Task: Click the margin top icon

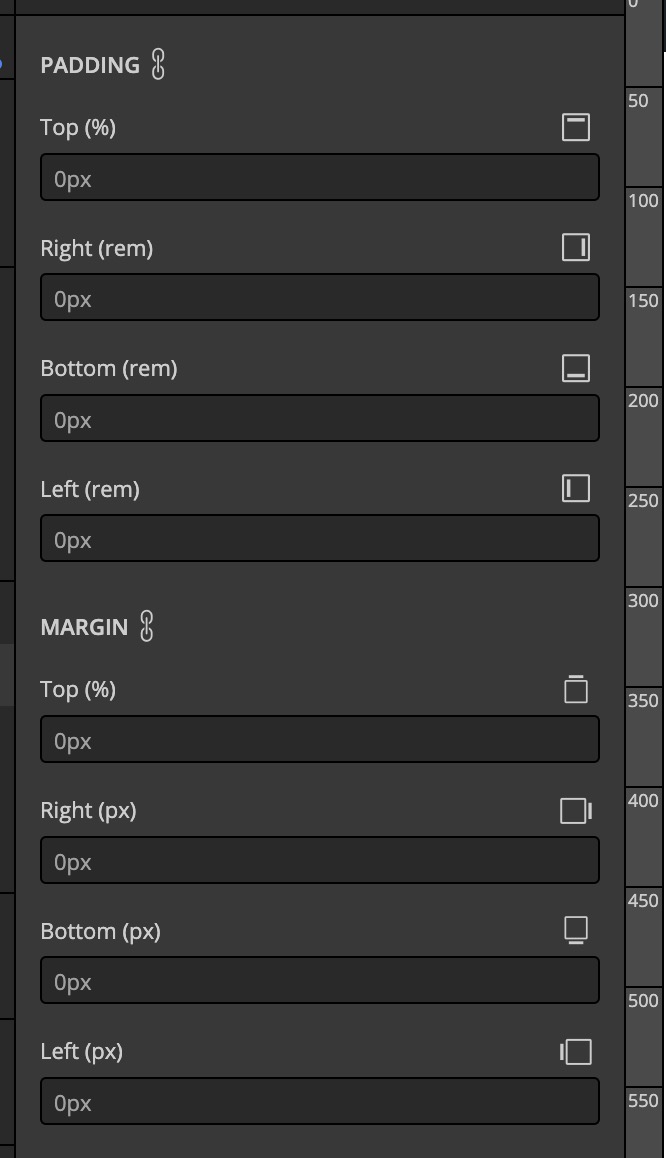Action: (x=576, y=689)
